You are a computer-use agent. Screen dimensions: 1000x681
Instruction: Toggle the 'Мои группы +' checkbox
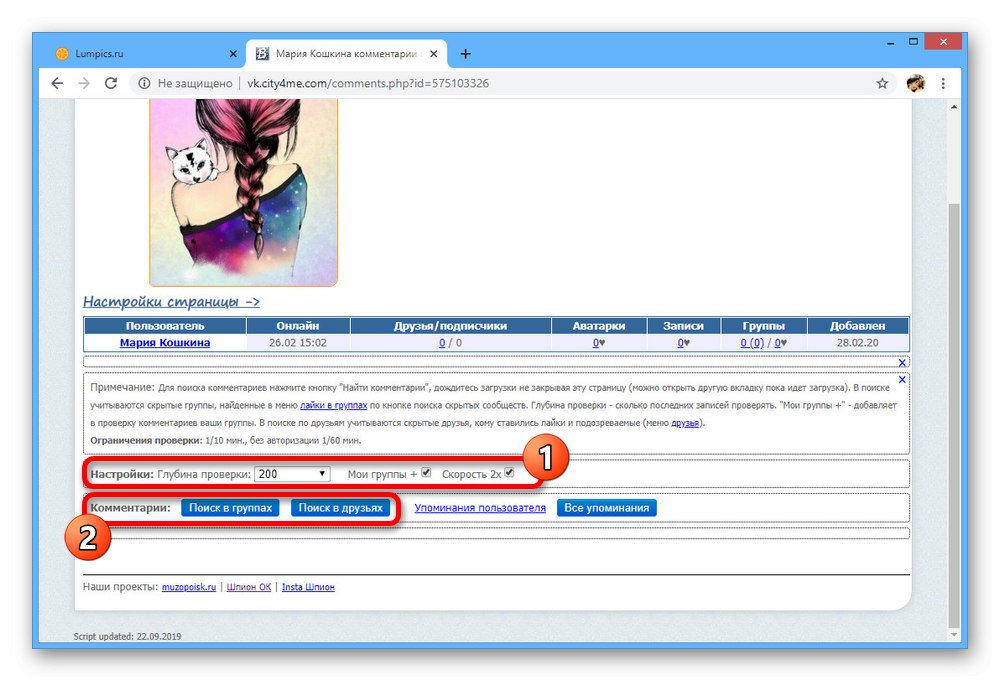click(427, 472)
